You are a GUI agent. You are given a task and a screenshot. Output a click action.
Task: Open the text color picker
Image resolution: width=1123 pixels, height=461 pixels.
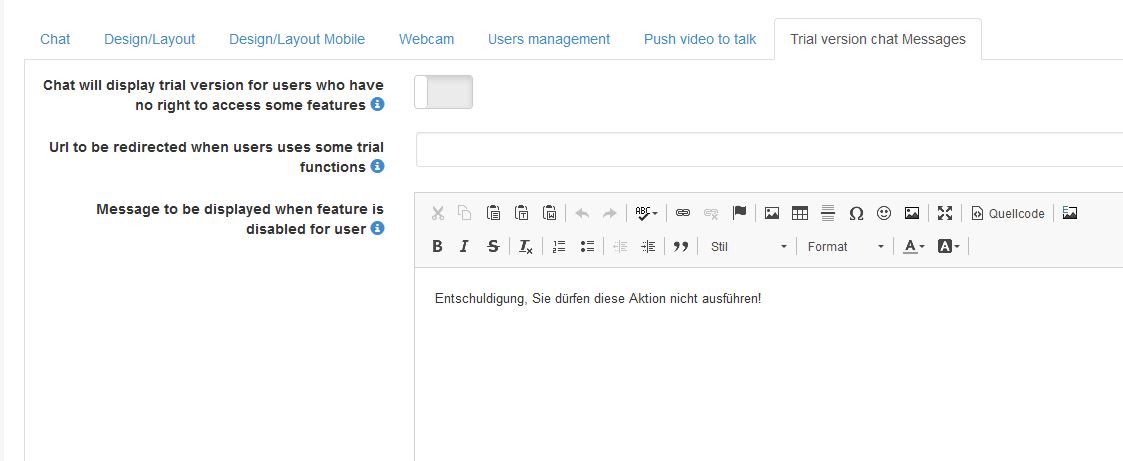[x=913, y=247]
